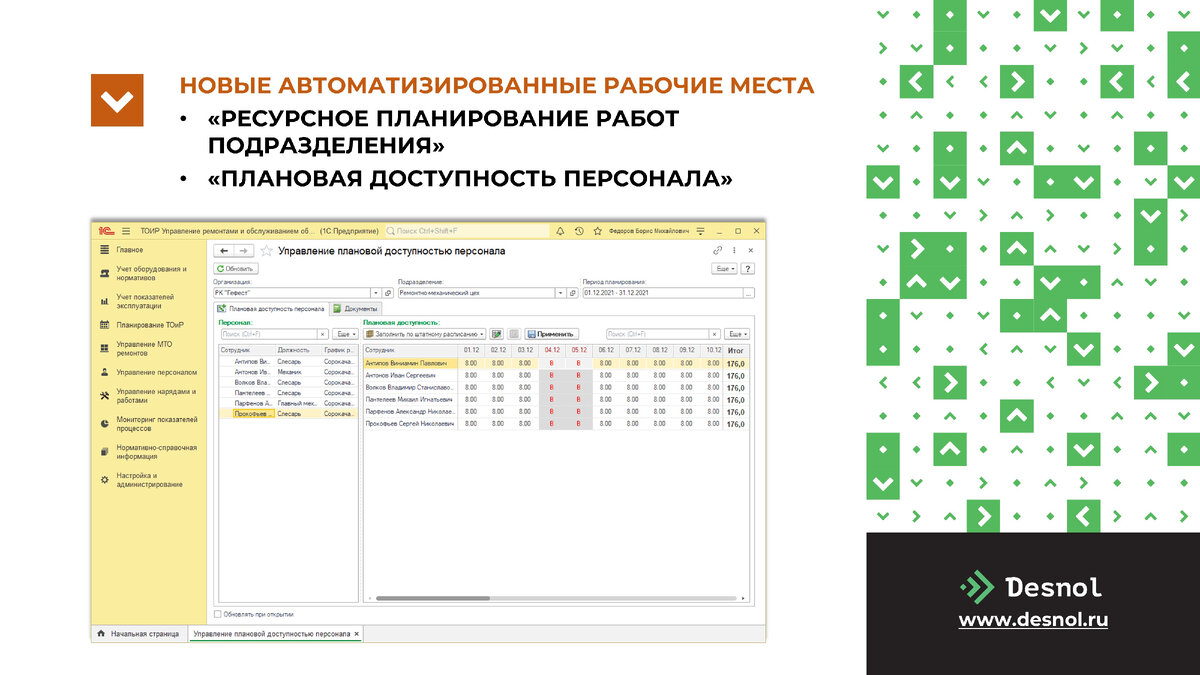Select employee Антипов Виниамин Павлович
Image resolution: width=1200 pixels, height=675 pixels.
coord(406,364)
